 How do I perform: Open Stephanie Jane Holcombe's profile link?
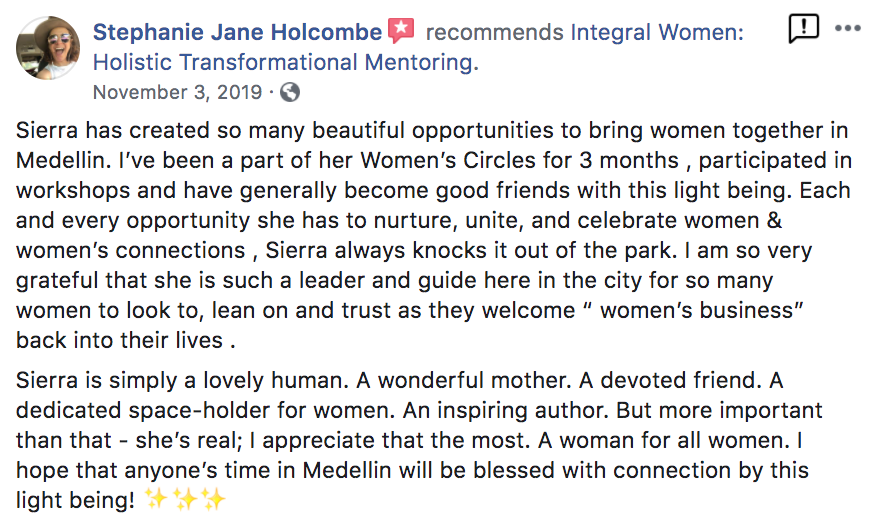click(x=237, y=32)
